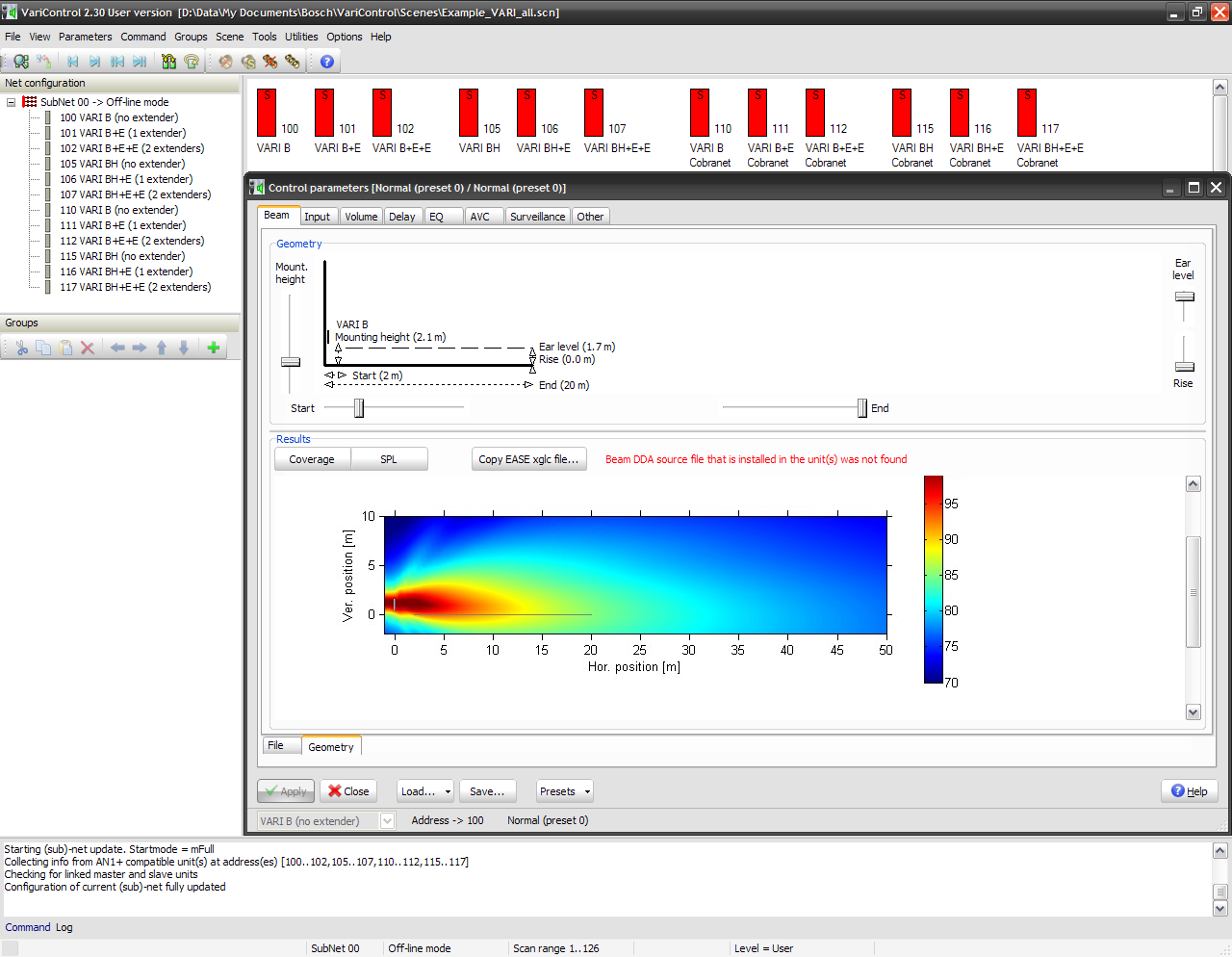The width and height of the screenshot is (1232, 957).
Task: Click the Save... button
Action: pos(487,791)
